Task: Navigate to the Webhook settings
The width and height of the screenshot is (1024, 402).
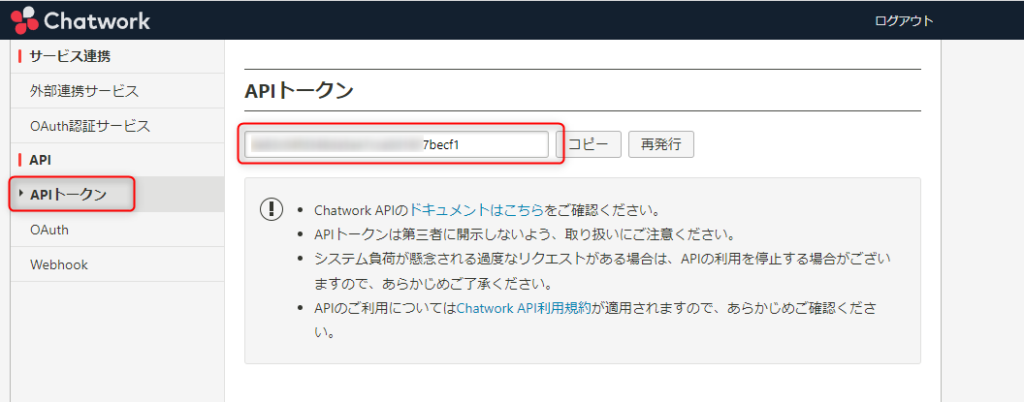Action: [59, 265]
